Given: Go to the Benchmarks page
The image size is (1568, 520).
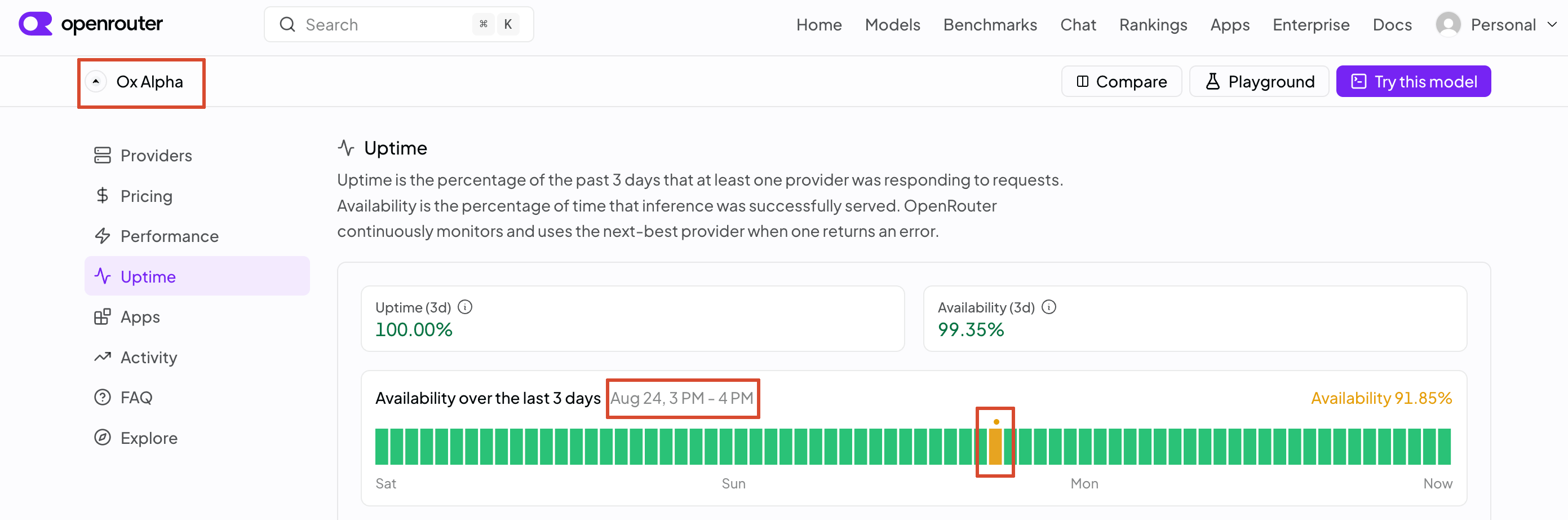Looking at the screenshot, I should [x=990, y=24].
